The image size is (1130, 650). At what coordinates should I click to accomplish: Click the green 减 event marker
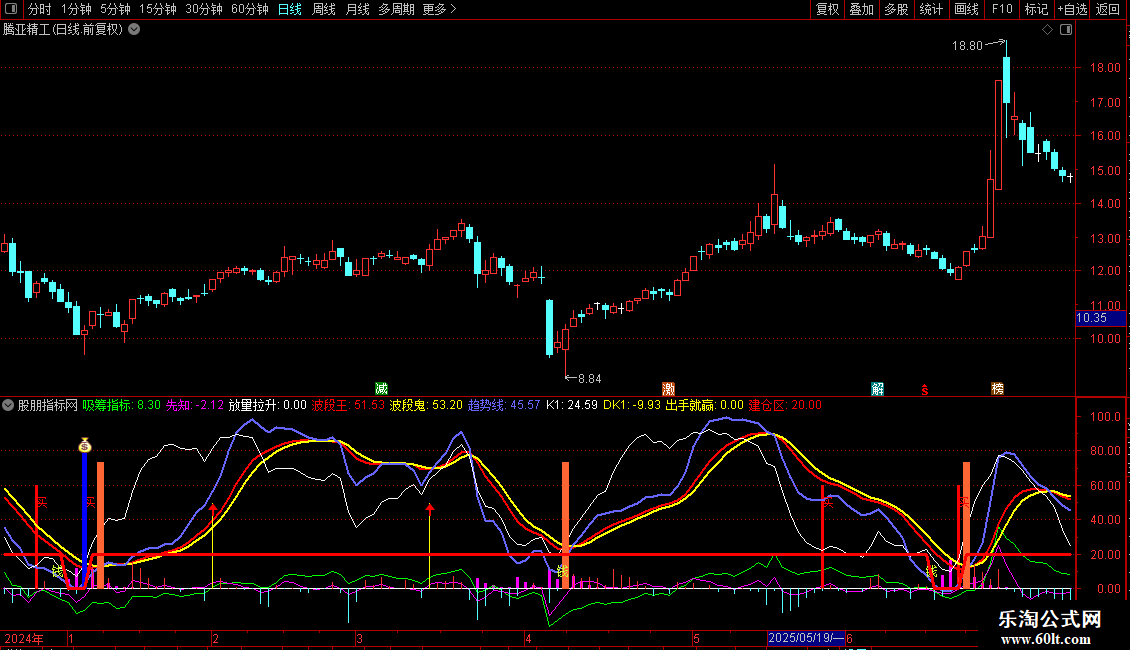(x=381, y=389)
